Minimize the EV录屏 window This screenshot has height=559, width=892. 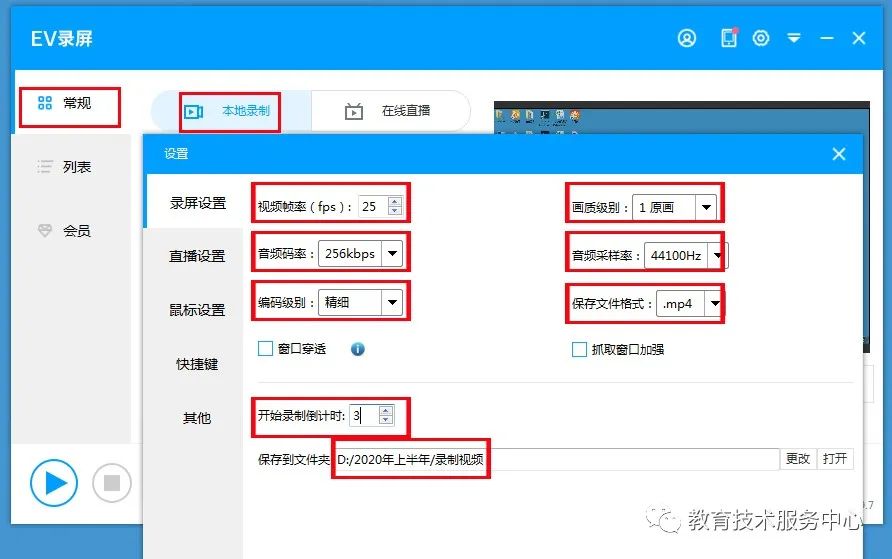pyautogui.click(x=827, y=38)
